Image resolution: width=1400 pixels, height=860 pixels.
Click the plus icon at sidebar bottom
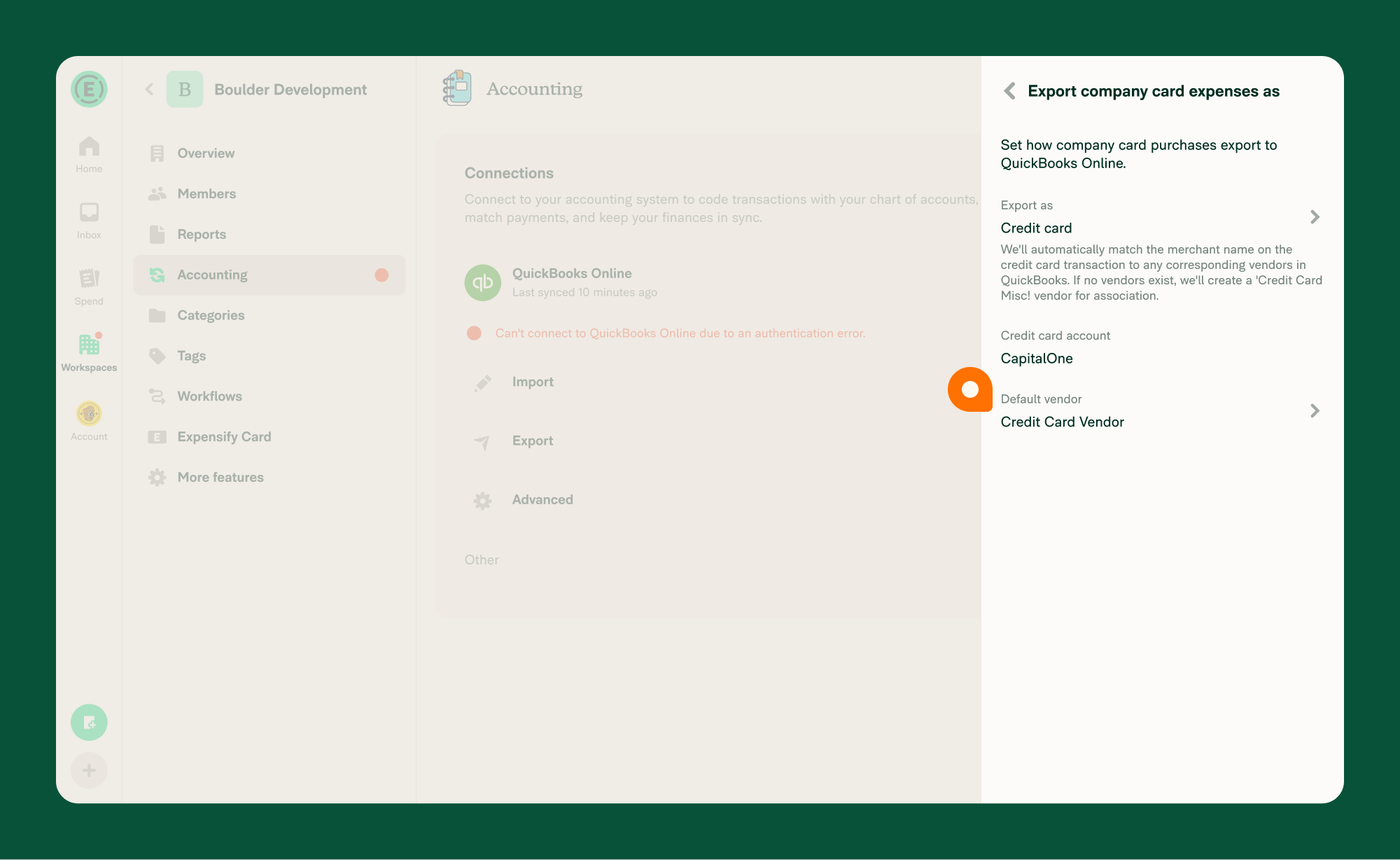pyautogui.click(x=89, y=770)
